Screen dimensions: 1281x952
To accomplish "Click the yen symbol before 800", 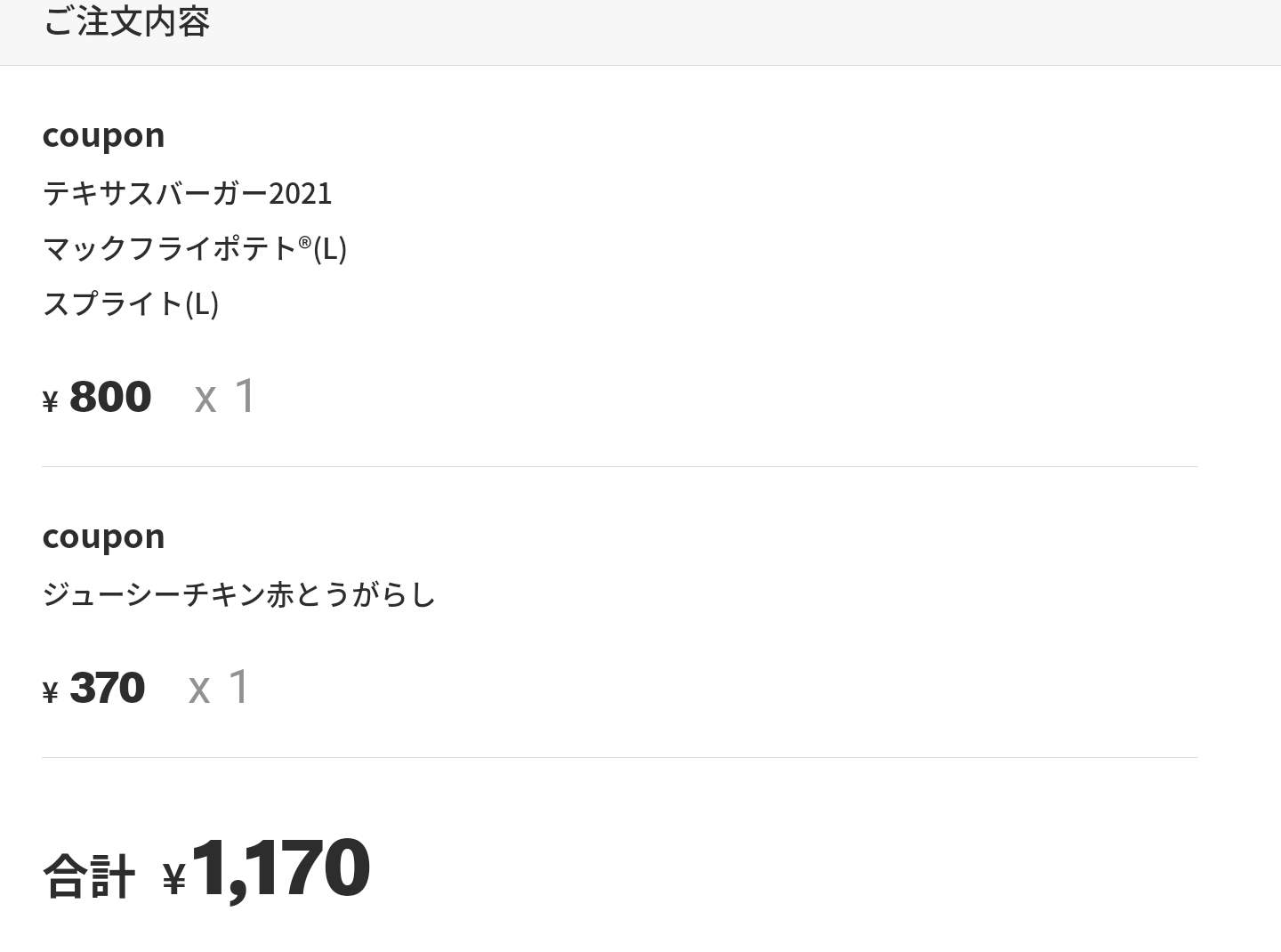I will pyautogui.click(x=50, y=402).
